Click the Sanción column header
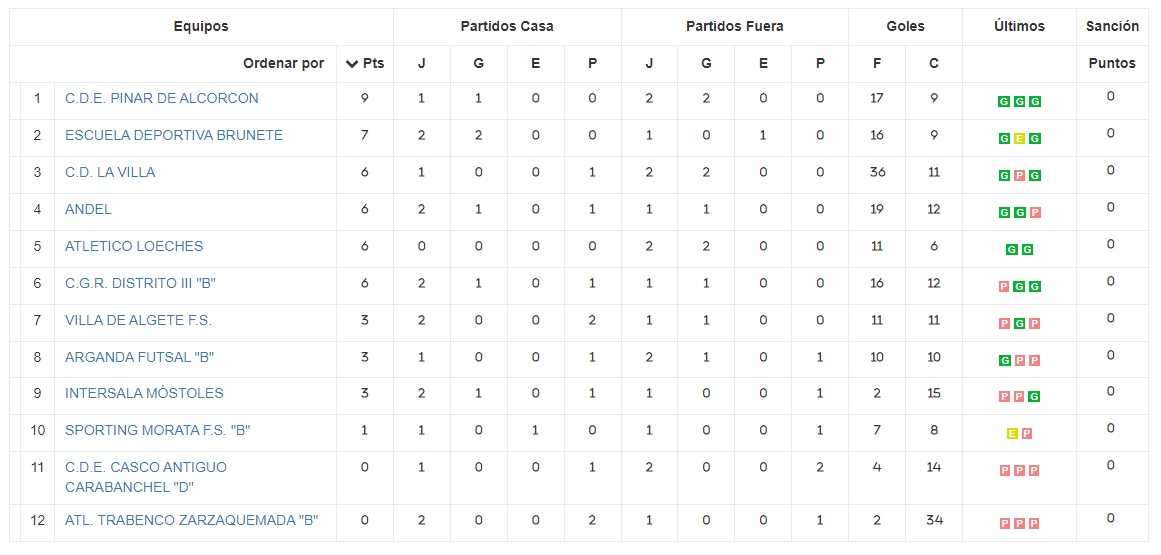 coord(1112,27)
